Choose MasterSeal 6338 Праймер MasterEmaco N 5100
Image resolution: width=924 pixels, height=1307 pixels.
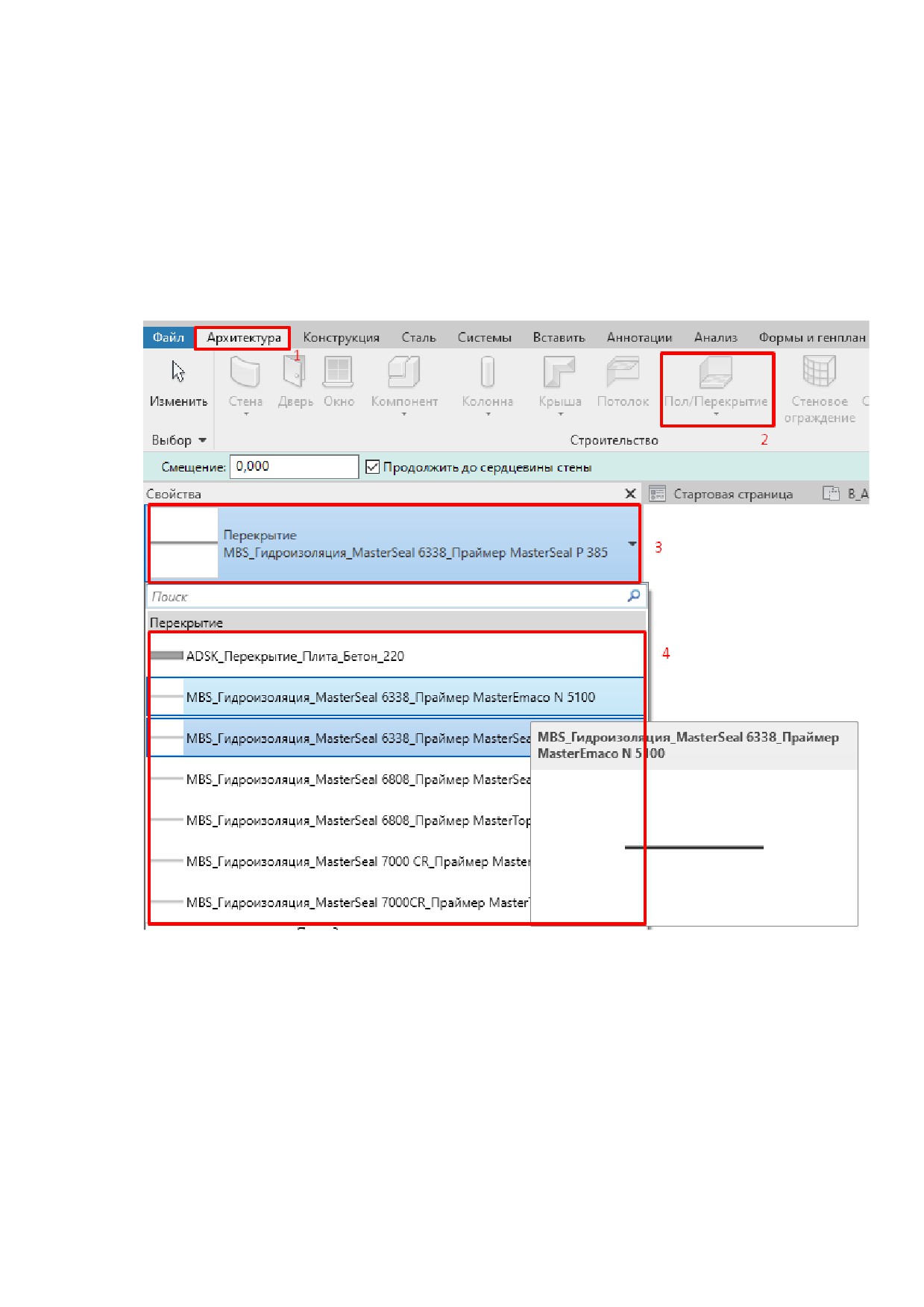point(396,698)
